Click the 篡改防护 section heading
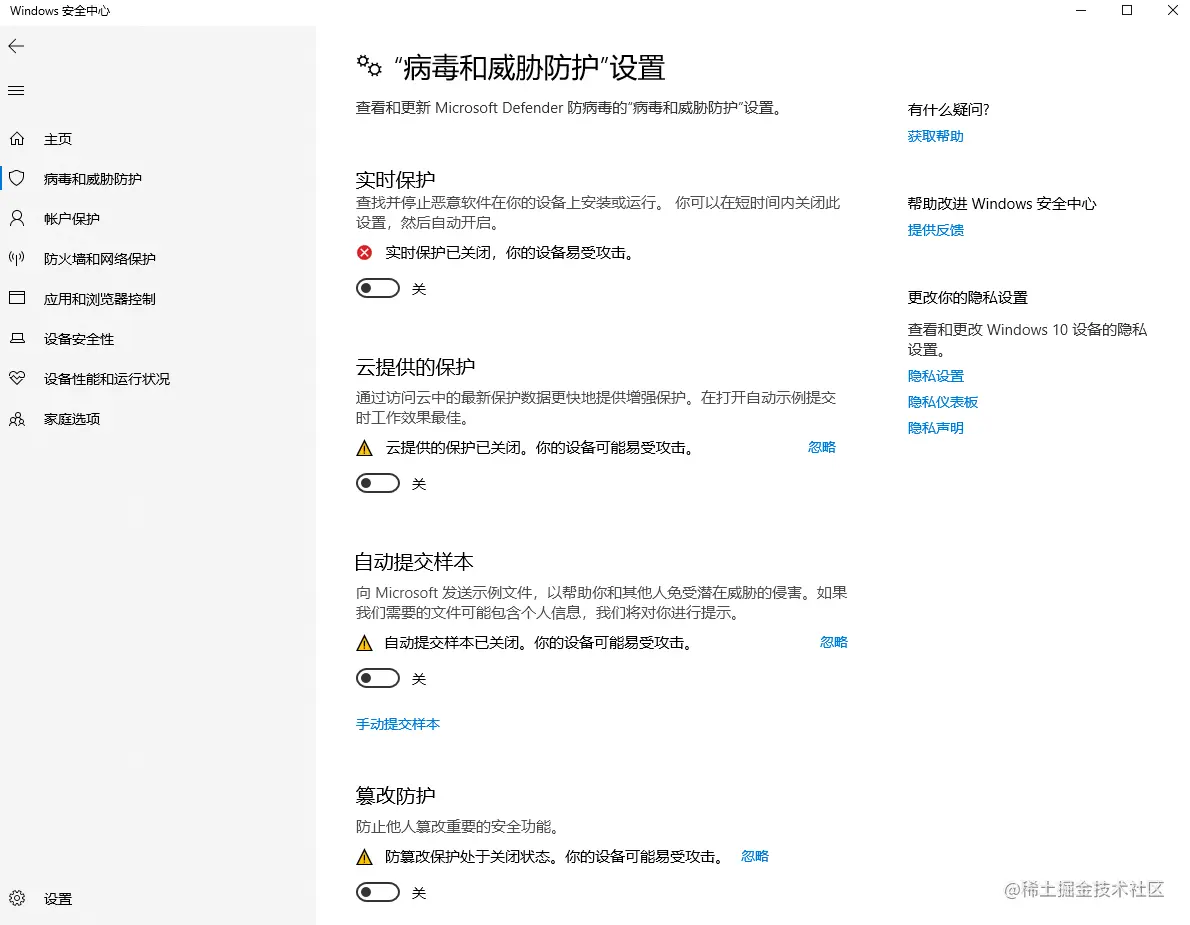The height and width of the screenshot is (925, 1190). 395,796
